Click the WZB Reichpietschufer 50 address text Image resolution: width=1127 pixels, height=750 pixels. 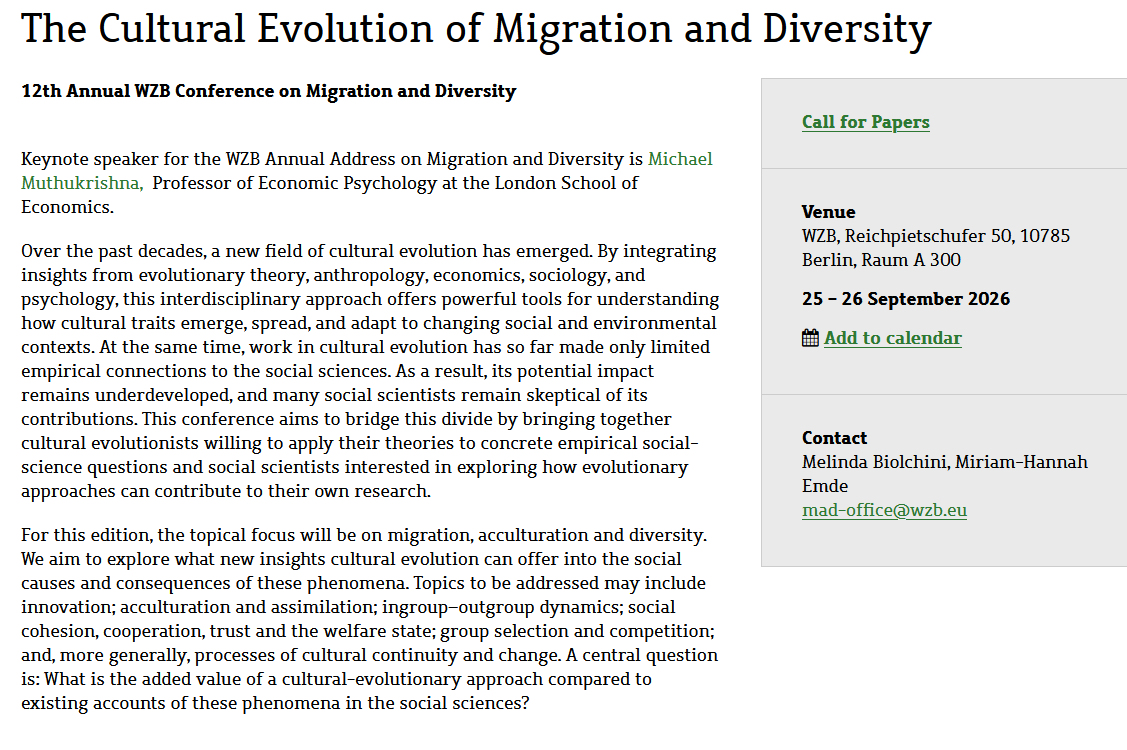pos(935,236)
